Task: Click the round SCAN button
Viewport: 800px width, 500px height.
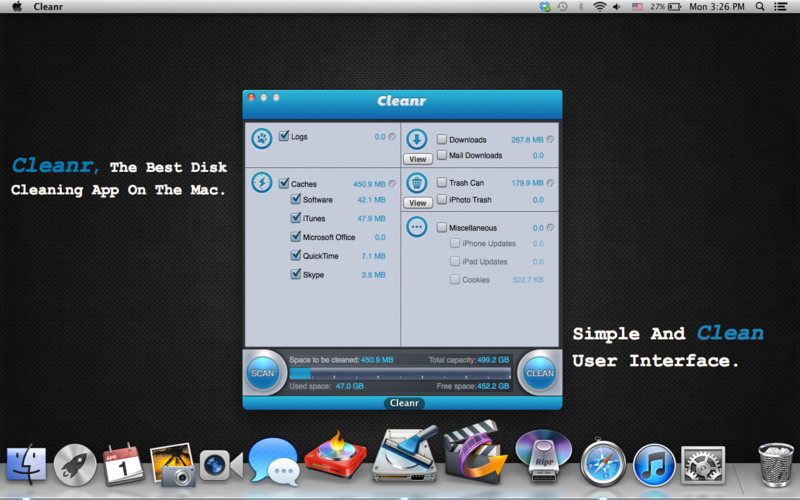Action: [263, 373]
